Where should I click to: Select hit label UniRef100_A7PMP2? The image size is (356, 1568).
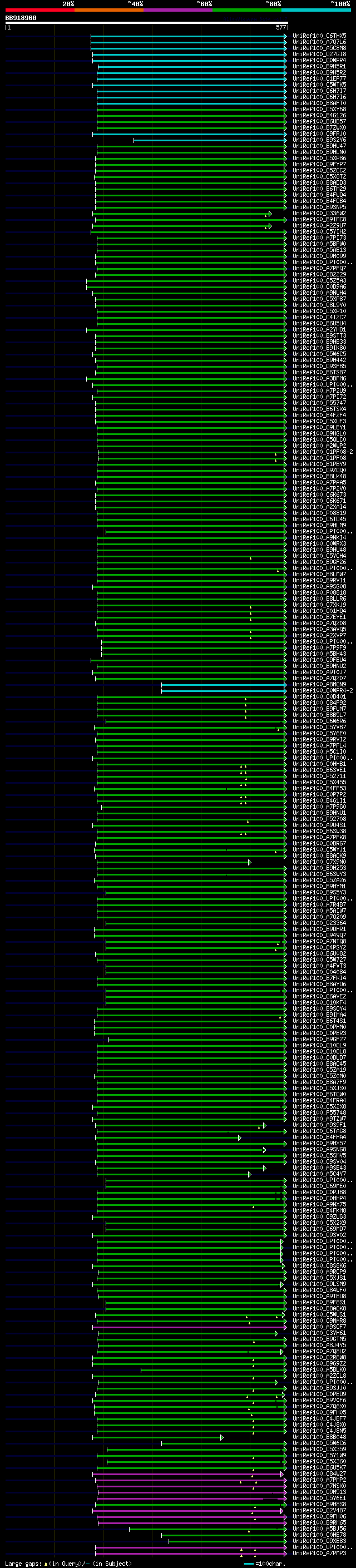click(319, 1480)
